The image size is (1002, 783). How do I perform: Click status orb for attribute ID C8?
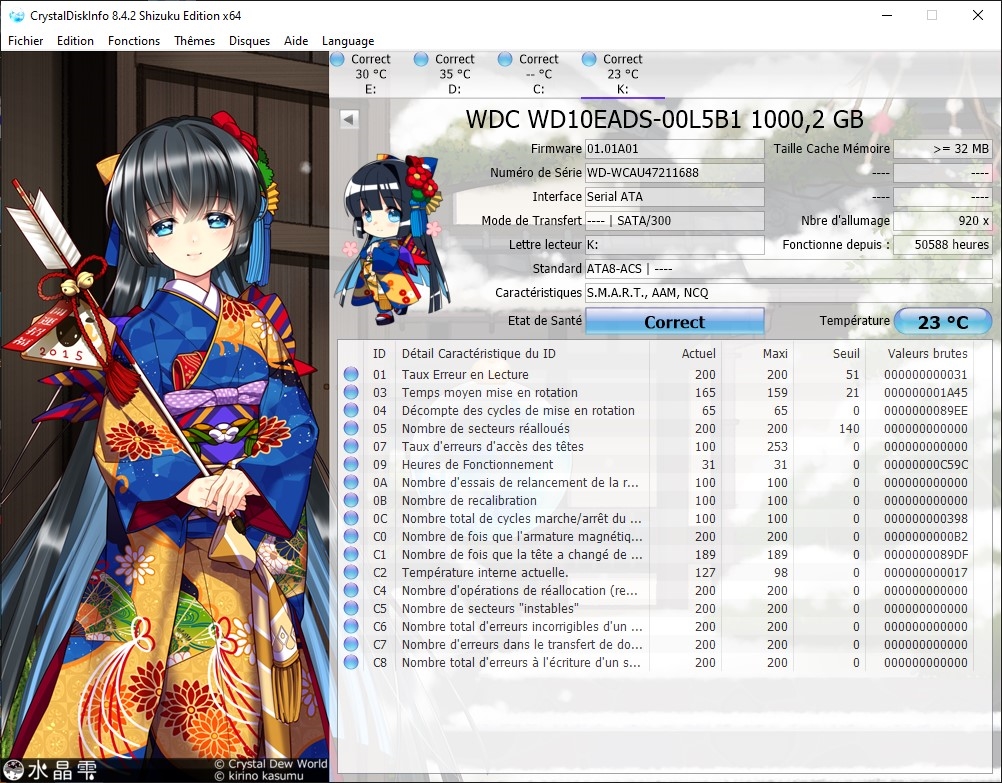[351, 662]
